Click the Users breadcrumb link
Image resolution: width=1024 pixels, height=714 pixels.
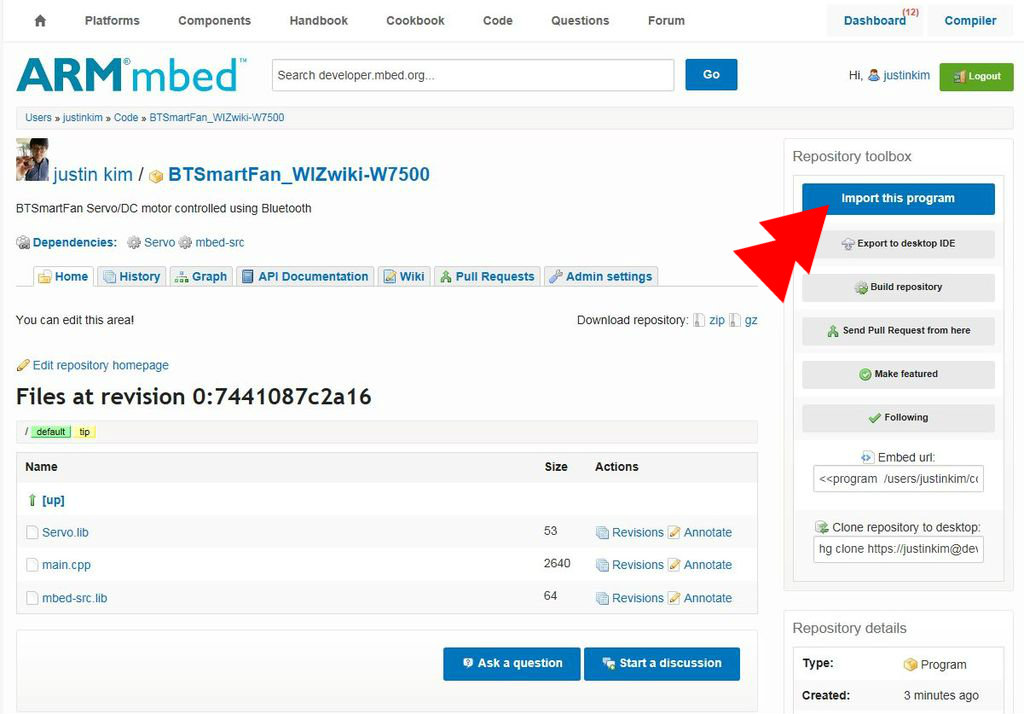tap(38, 118)
